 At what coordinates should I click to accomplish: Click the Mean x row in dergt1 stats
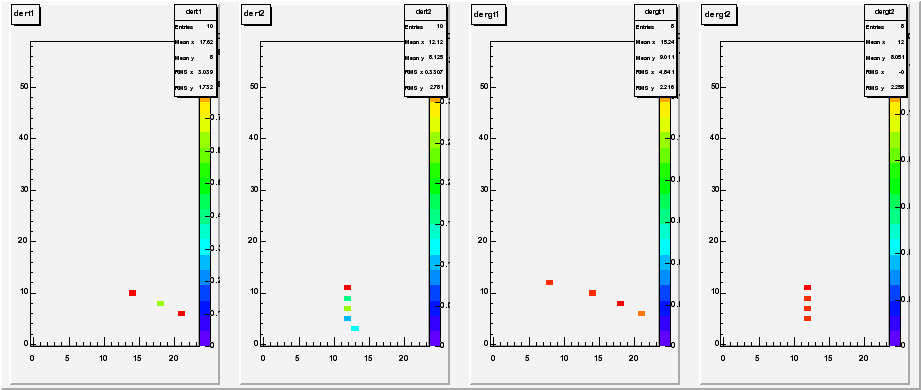tap(655, 42)
